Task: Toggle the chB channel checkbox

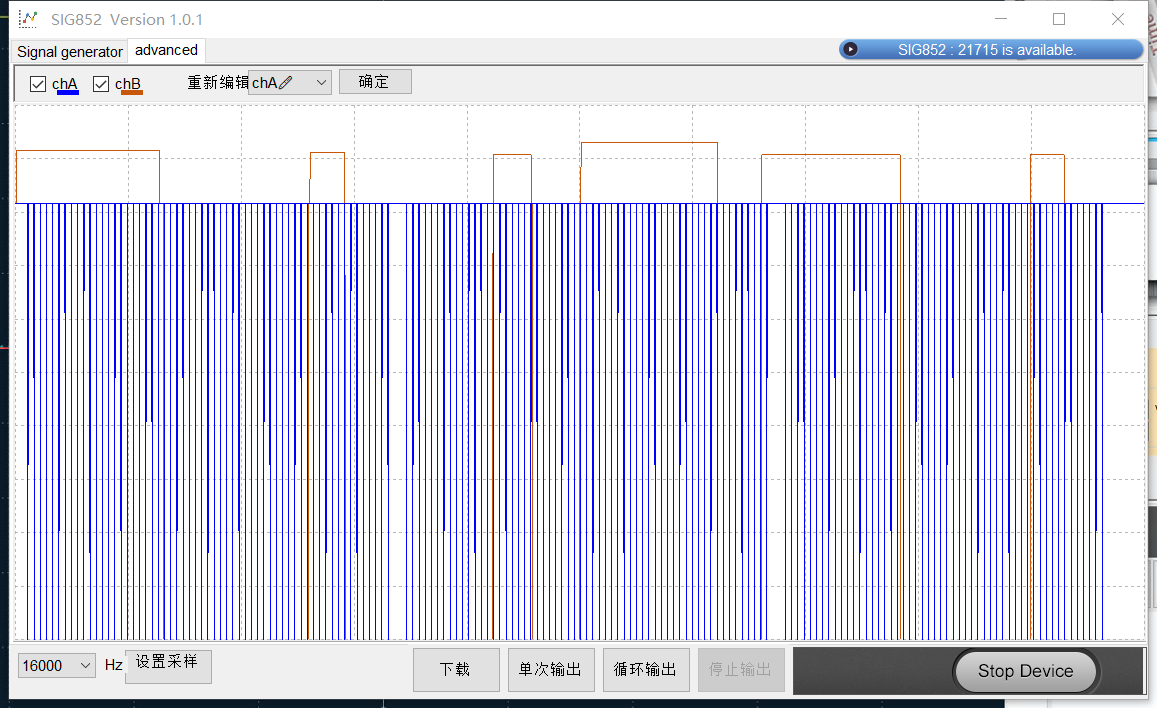Action: 101,84
